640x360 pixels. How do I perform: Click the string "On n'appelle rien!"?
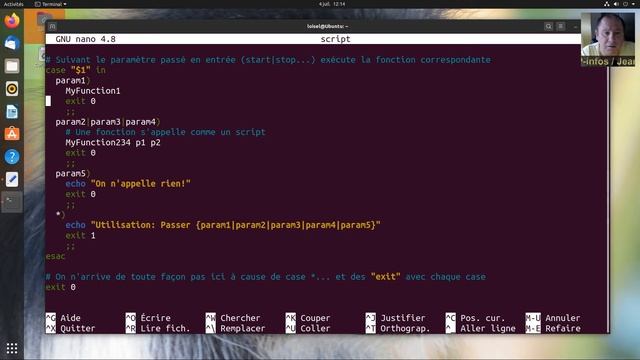coord(140,184)
